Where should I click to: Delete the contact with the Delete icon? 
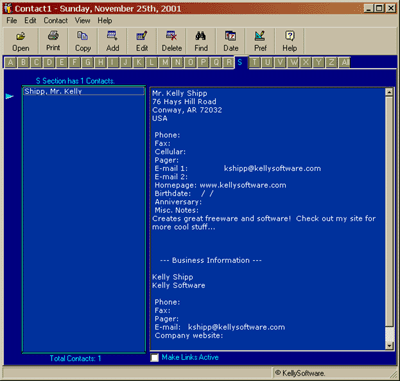point(172,41)
